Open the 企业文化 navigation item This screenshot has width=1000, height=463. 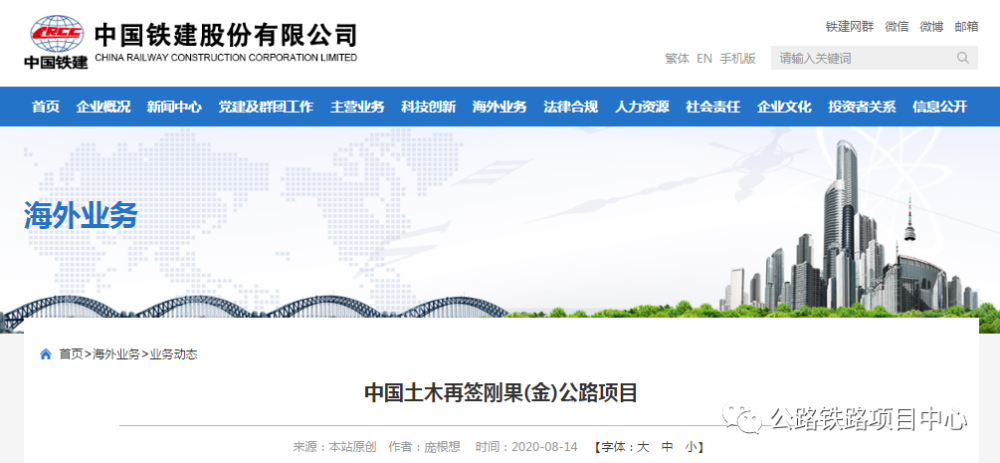tap(784, 107)
